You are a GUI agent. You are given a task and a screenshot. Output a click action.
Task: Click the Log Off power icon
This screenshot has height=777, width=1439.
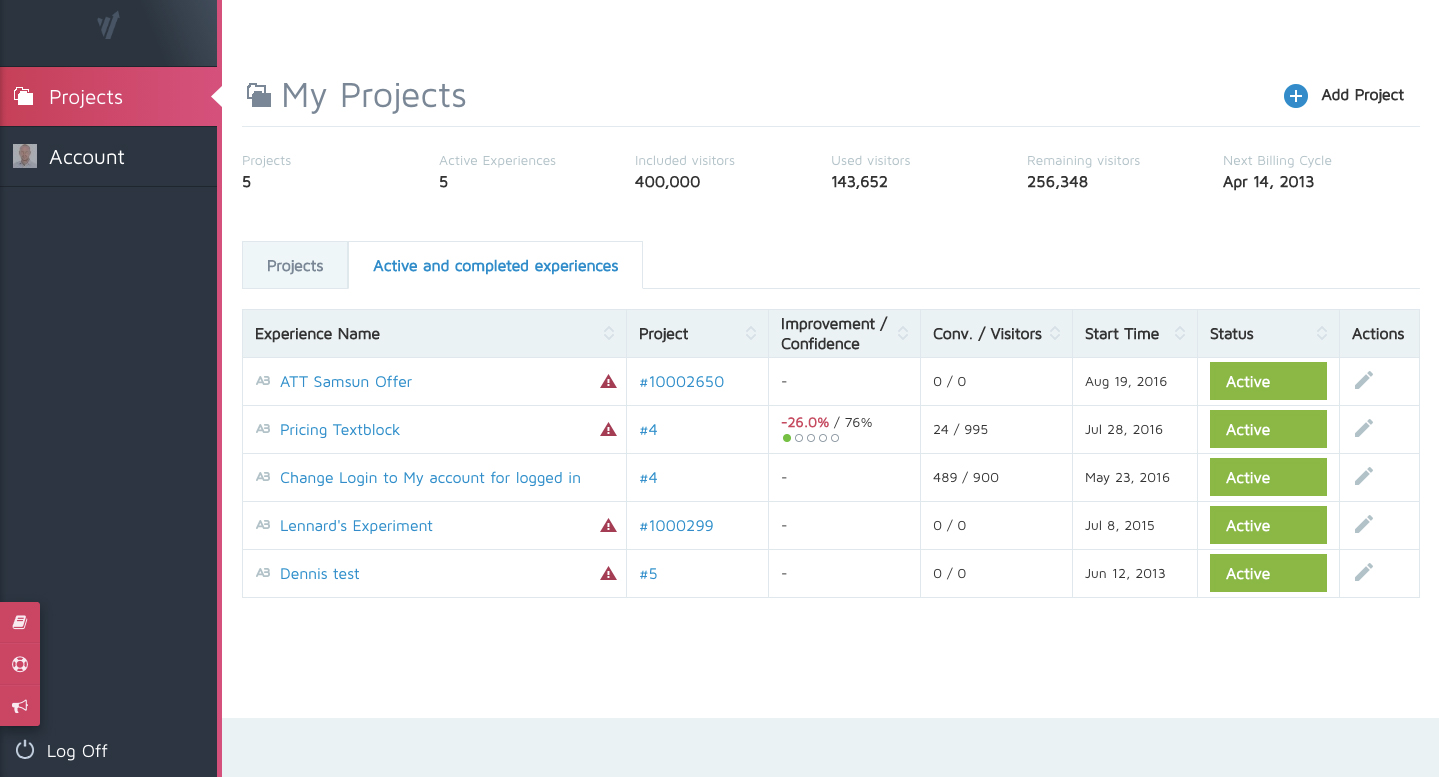coord(25,750)
